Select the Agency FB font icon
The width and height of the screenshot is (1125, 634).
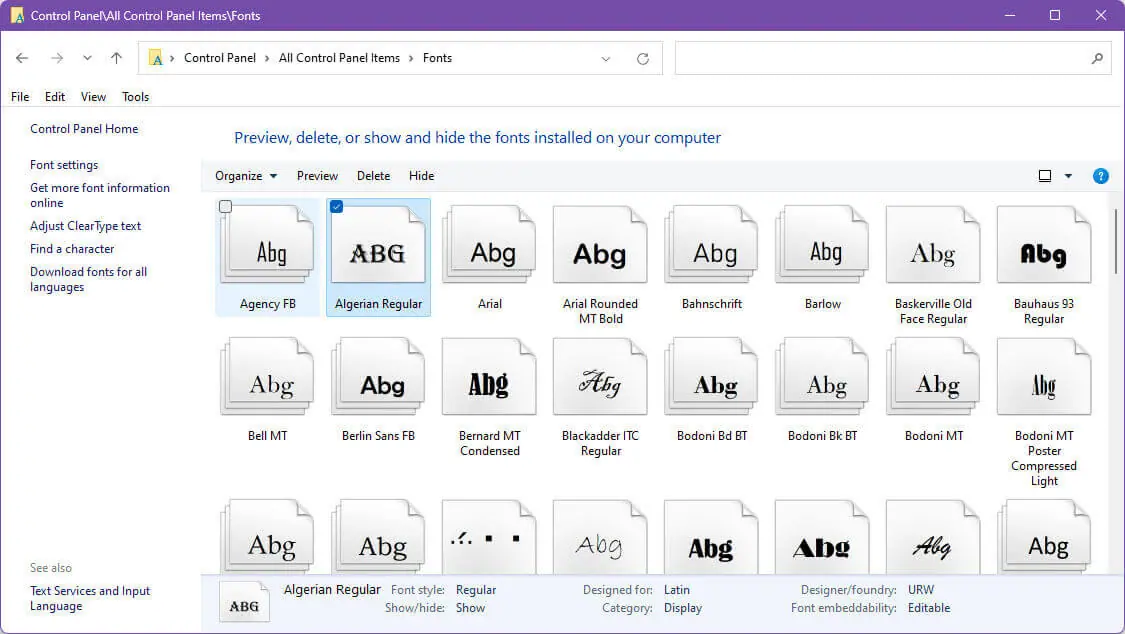point(268,245)
